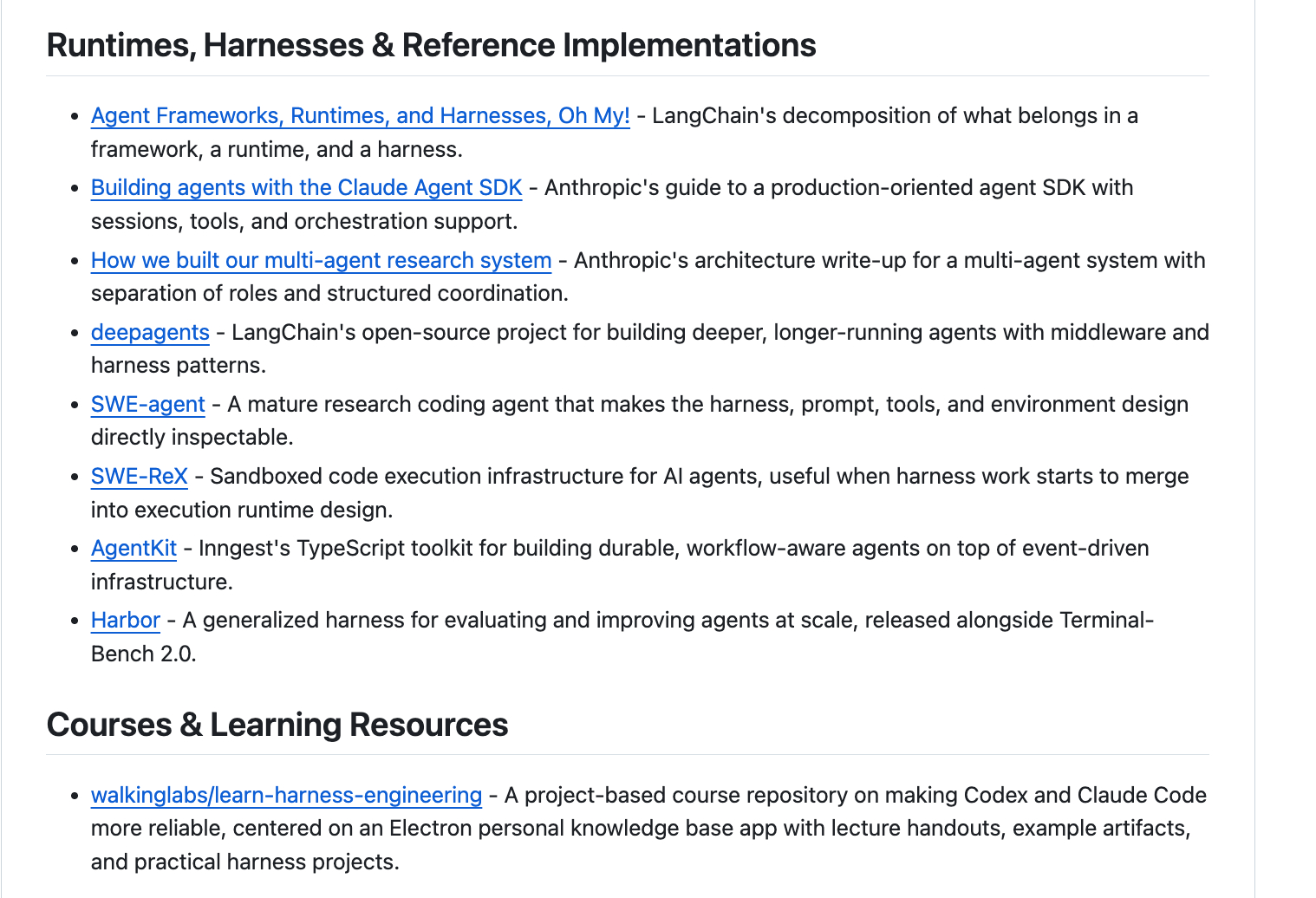Open the SWE-agent link
1316x898 pixels.
(x=147, y=404)
